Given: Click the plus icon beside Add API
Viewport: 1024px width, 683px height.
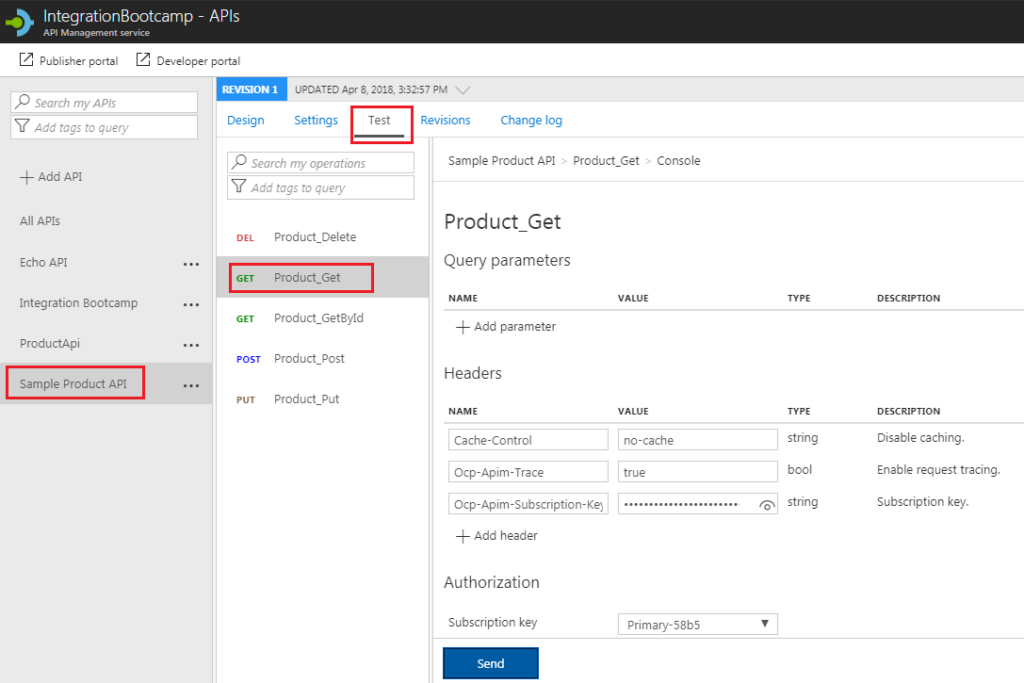Looking at the screenshot, I should click(26, 177).
